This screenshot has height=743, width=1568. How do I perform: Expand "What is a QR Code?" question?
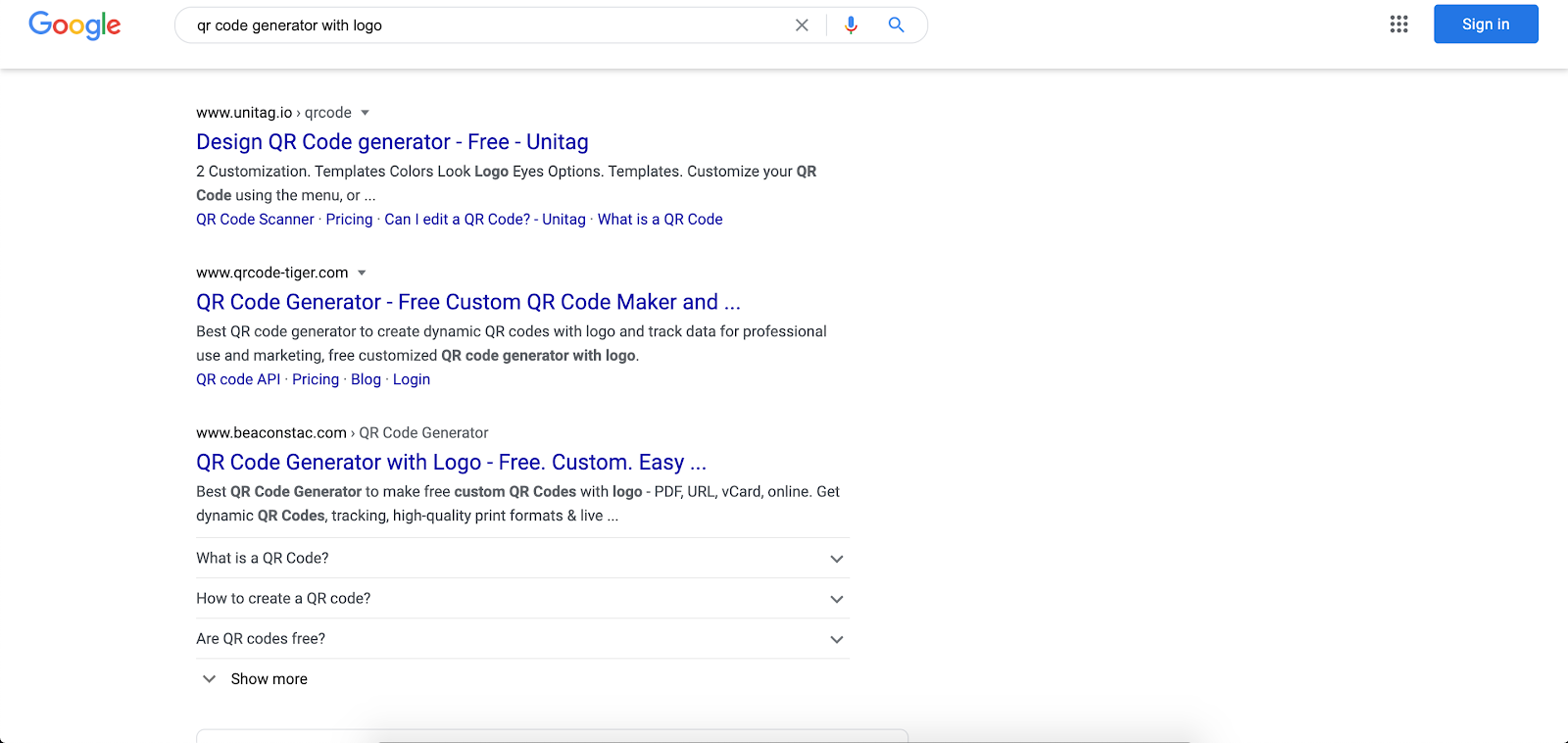click(836, 559)
